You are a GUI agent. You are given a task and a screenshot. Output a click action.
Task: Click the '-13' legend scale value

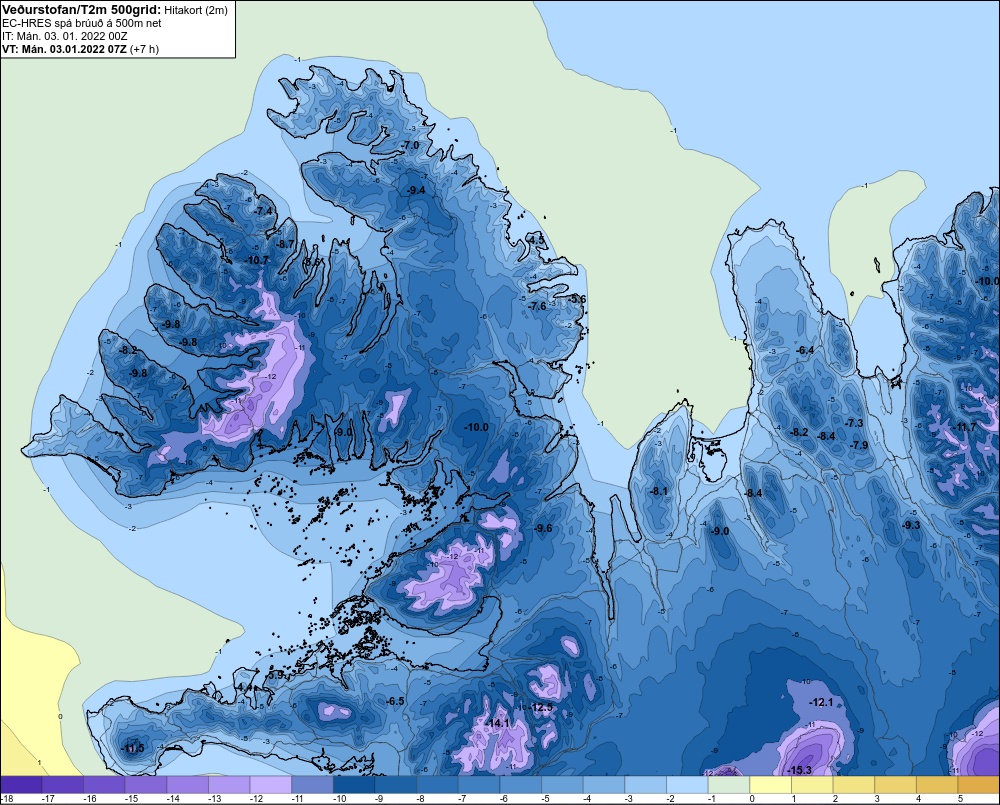(x=215, y=799)
